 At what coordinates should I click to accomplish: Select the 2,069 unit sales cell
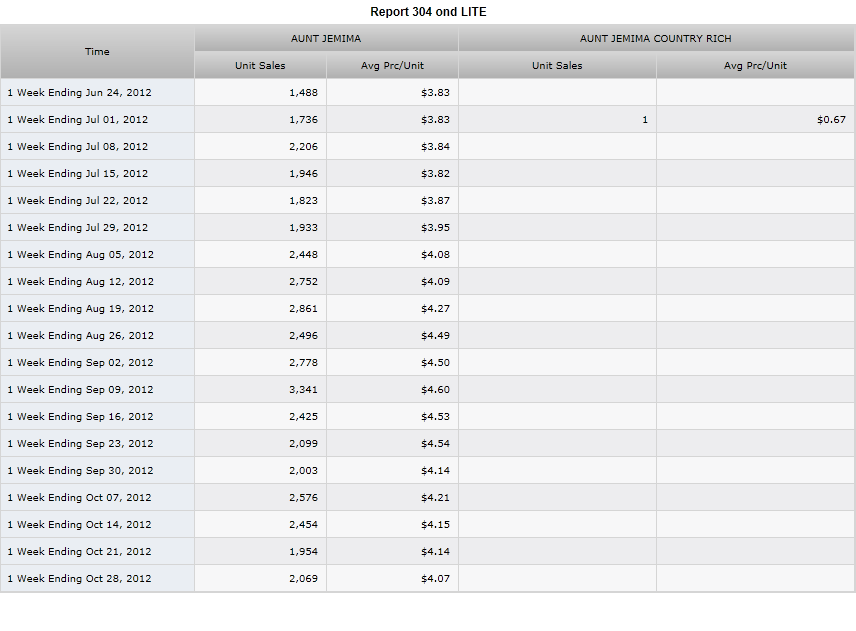pos(260,579)
